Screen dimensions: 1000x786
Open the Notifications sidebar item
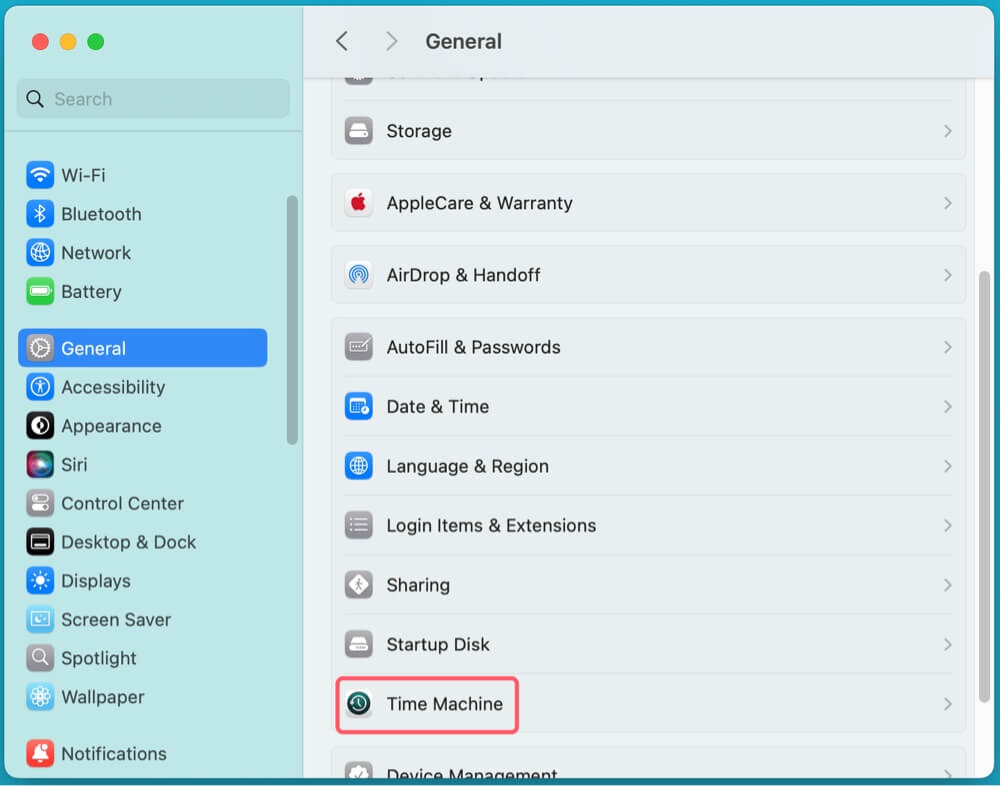(113, 754)
